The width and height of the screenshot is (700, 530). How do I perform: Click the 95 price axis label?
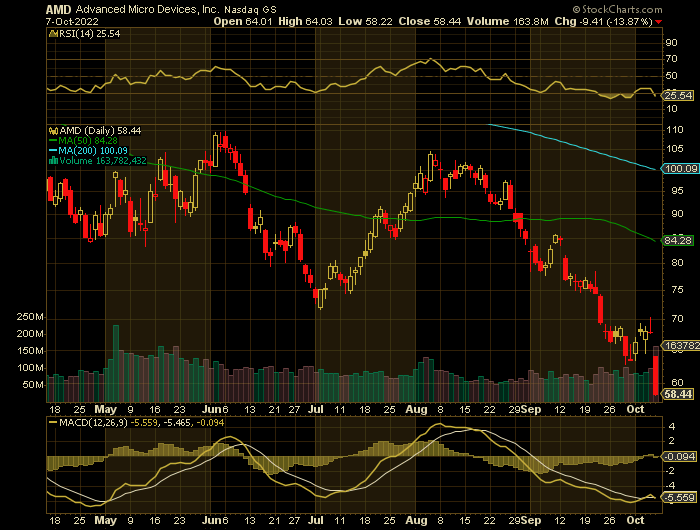point(678,191)
